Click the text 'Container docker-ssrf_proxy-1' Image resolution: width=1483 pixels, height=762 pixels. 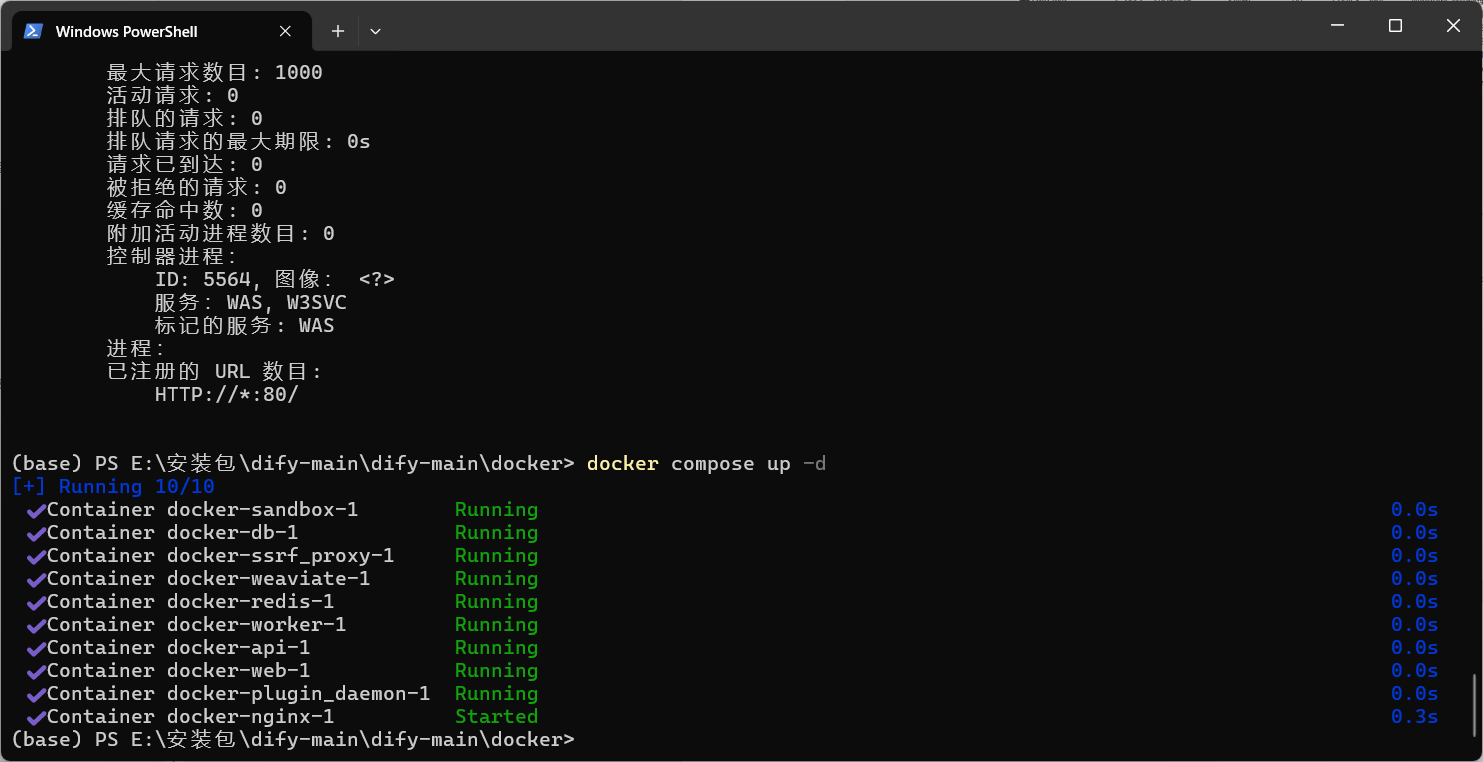tap(220, 556)
